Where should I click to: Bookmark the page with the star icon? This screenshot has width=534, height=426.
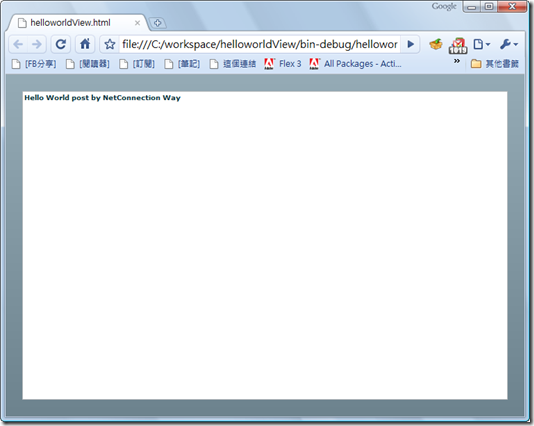110,44
